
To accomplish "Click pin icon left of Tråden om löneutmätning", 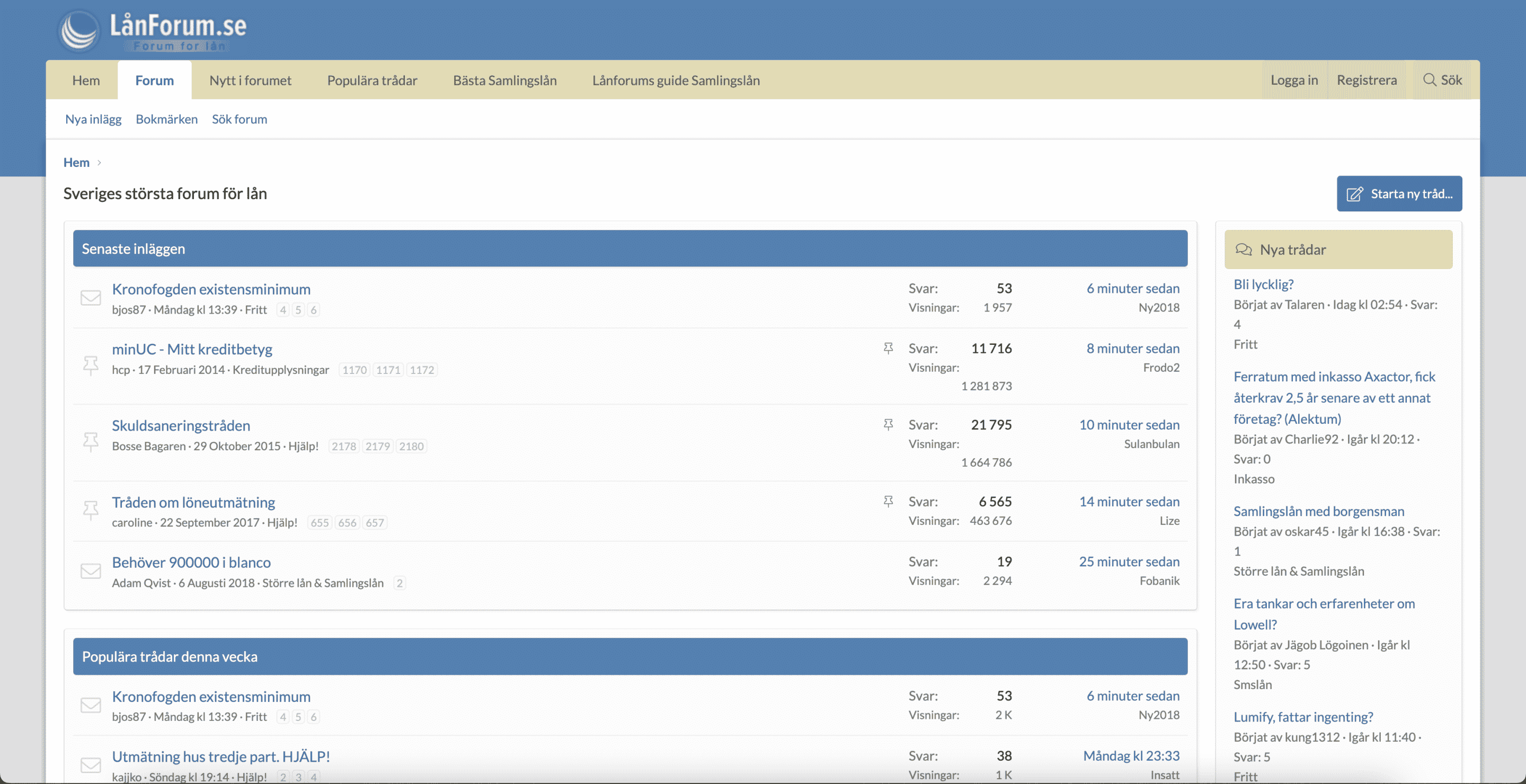I will (x=91, y=511).
